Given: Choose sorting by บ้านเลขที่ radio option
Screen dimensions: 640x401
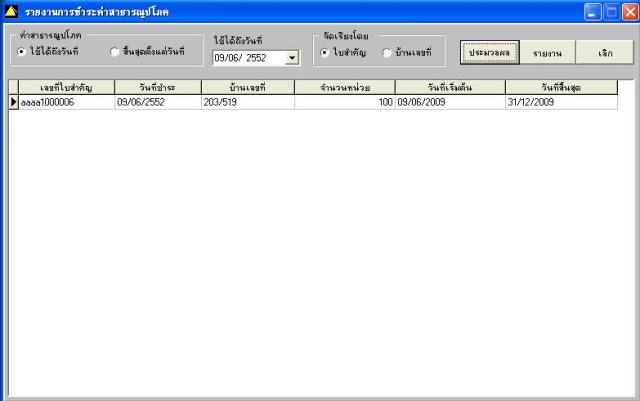Looking at the screenshot, I should click(387, 53).
